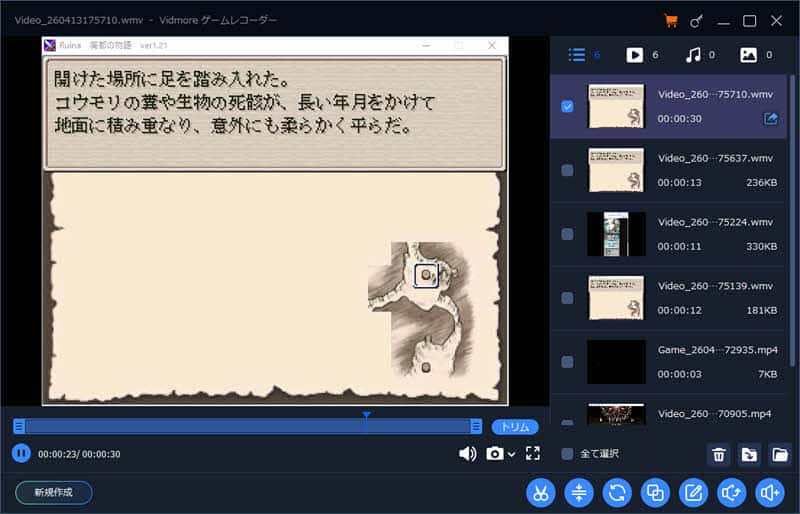800x514 pixels.
Task: Check the Video_260···75139.wmv checkbox
Action: [567, 298]
